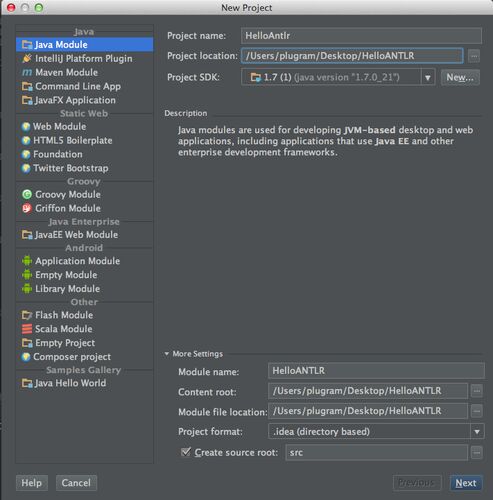493x500 pixels.
Task: Select the Groovy Module icon
Action: click(x=27, y=194)
